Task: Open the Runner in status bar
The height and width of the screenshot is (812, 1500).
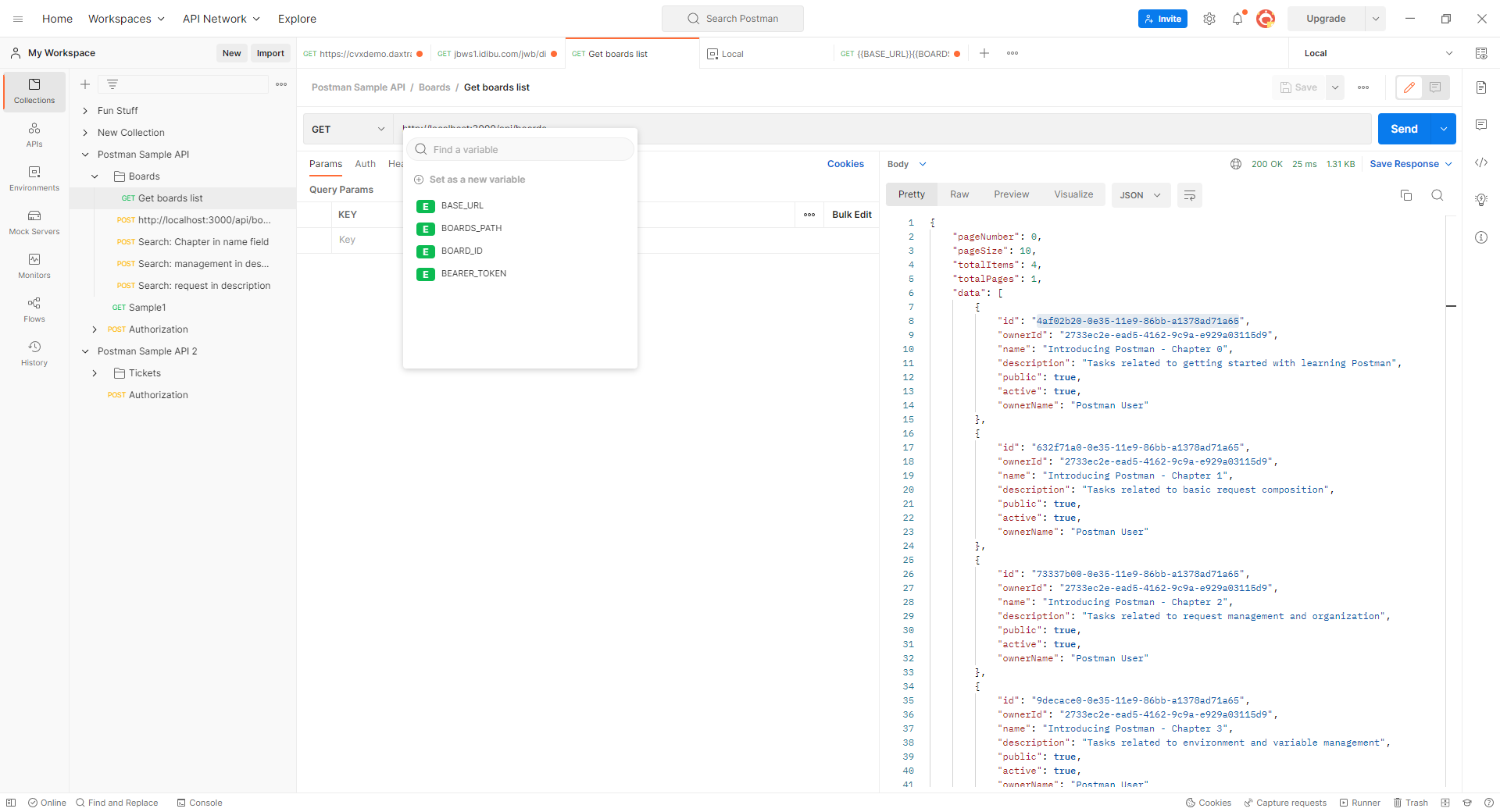Action: click(1360, 803)
